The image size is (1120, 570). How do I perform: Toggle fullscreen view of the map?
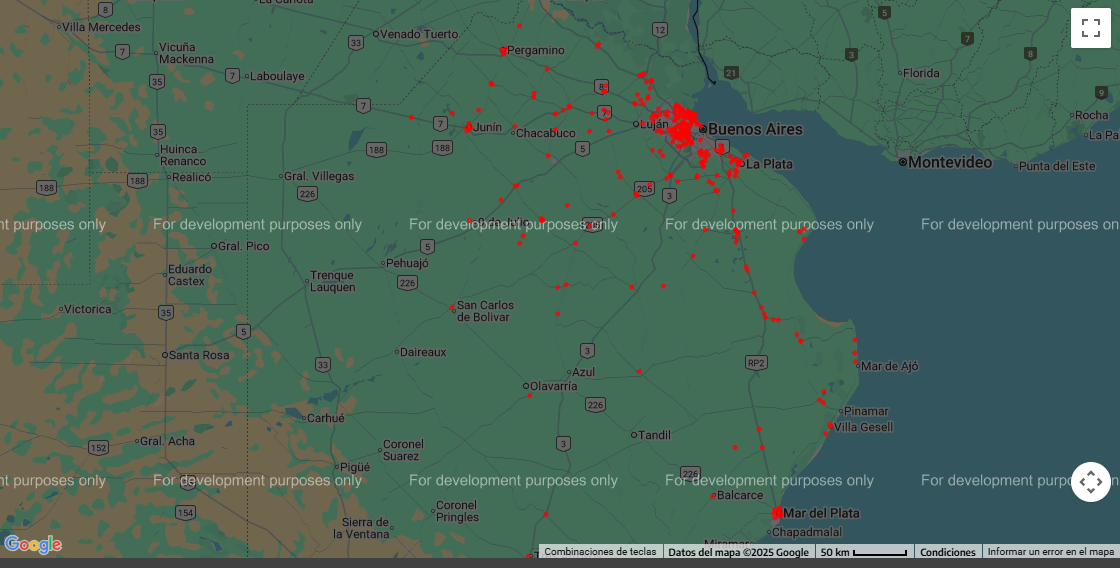click(x=1091, y=28)
